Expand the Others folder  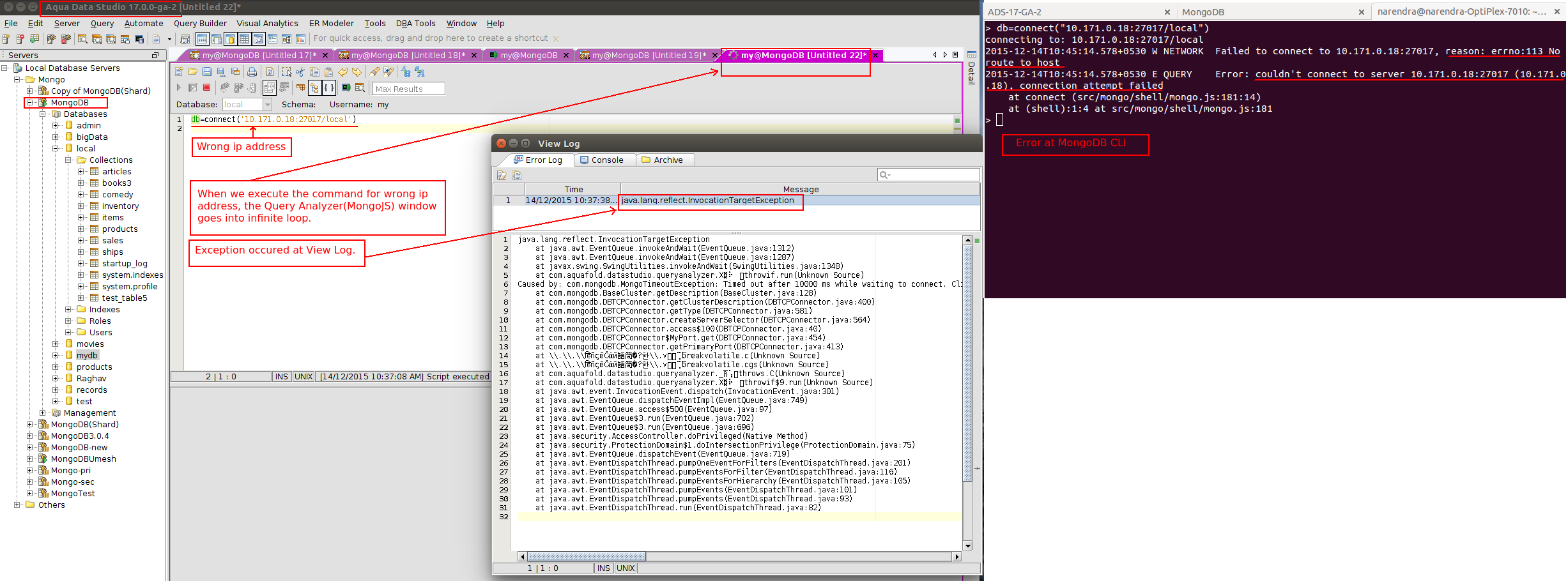(17, 505)
